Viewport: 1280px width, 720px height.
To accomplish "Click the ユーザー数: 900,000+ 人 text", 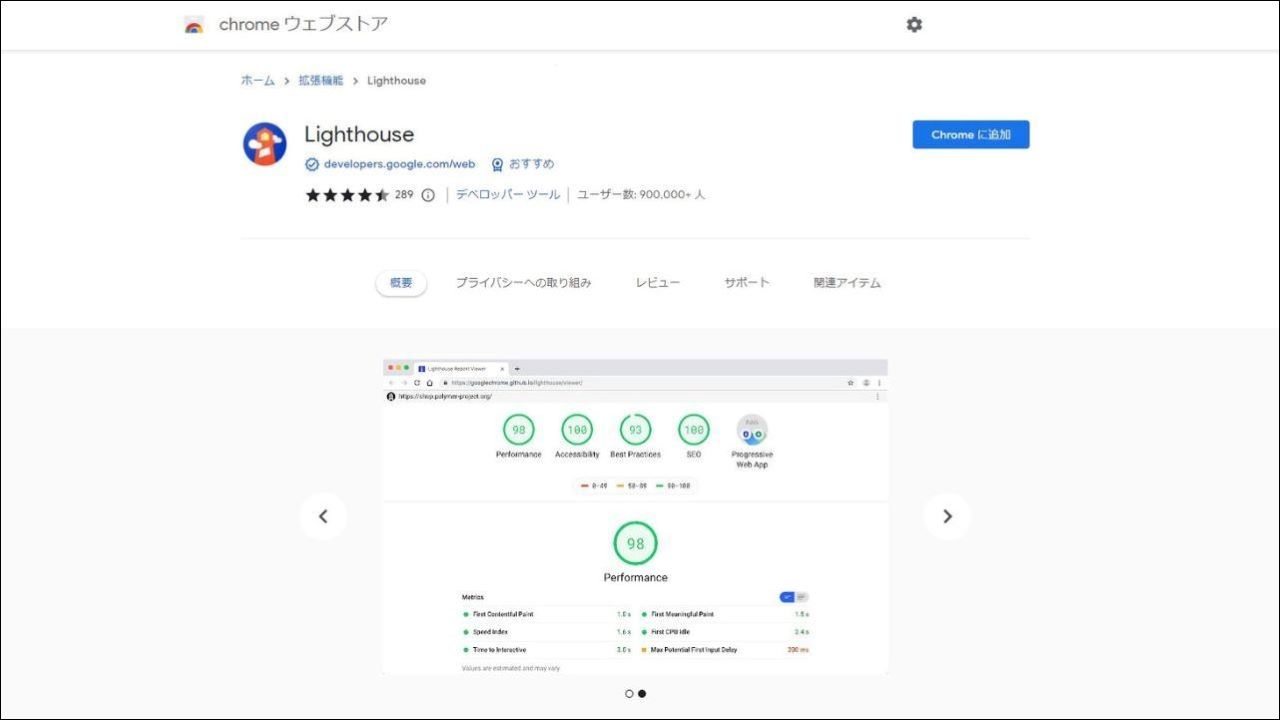I will pyautogui.click(x=641, y=195).
